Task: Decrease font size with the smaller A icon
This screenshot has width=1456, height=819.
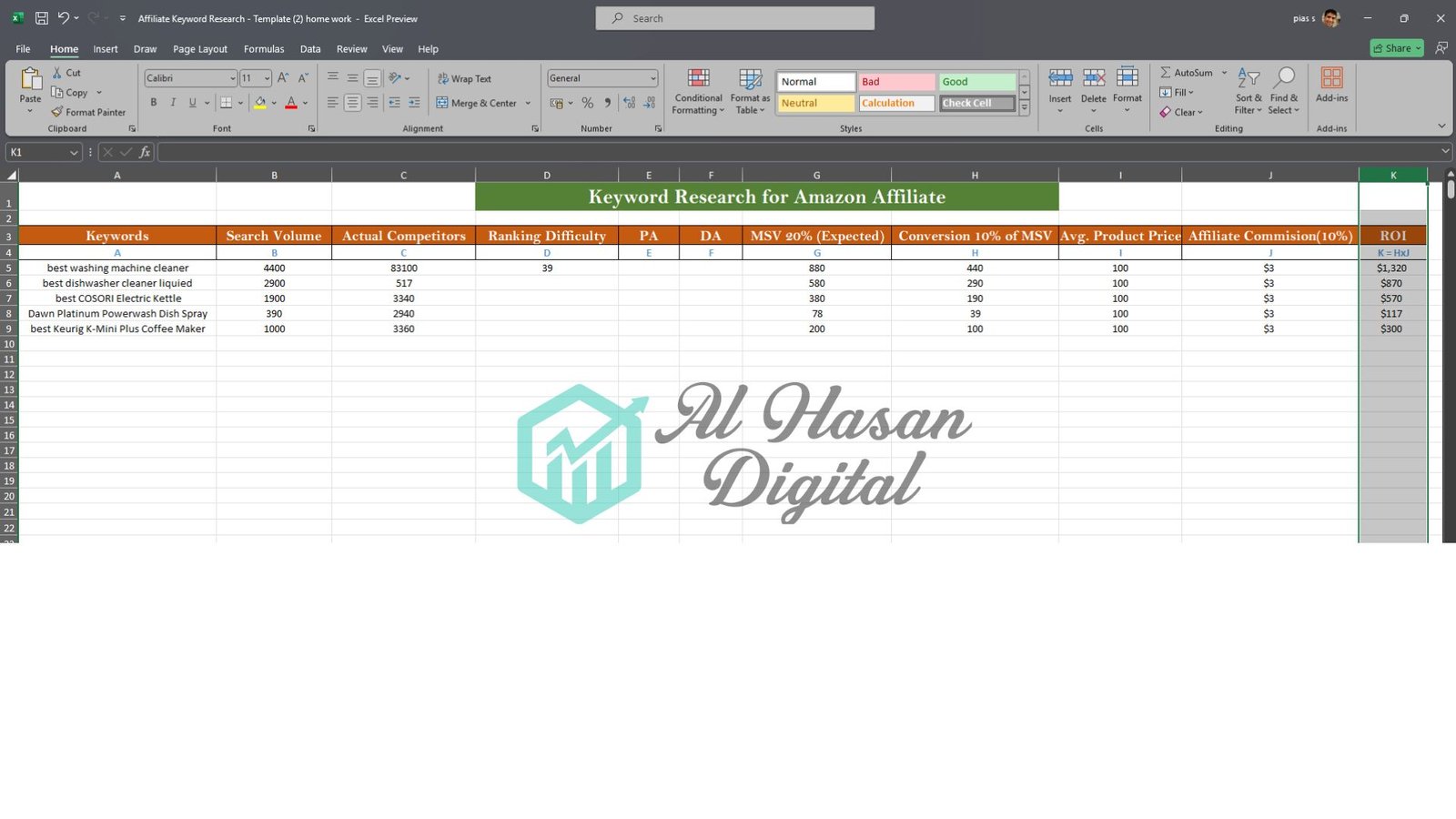Action: [x=303, y=78]
